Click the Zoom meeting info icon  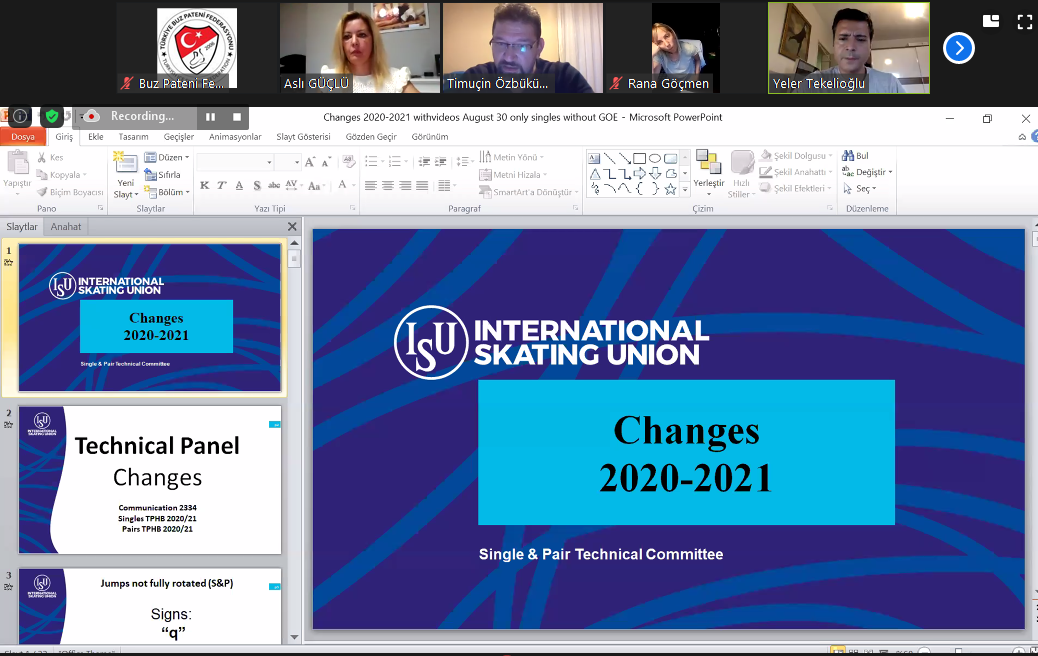19,116
